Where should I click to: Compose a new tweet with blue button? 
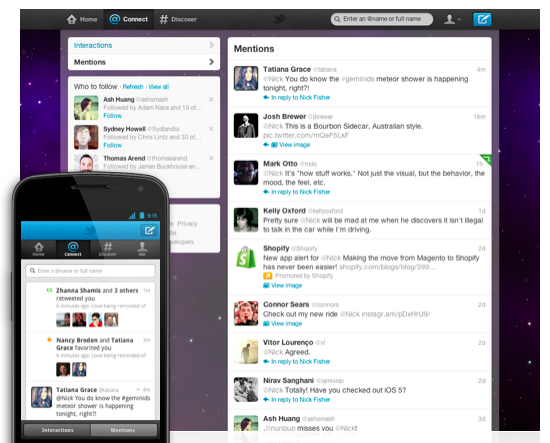coord(482,19)
